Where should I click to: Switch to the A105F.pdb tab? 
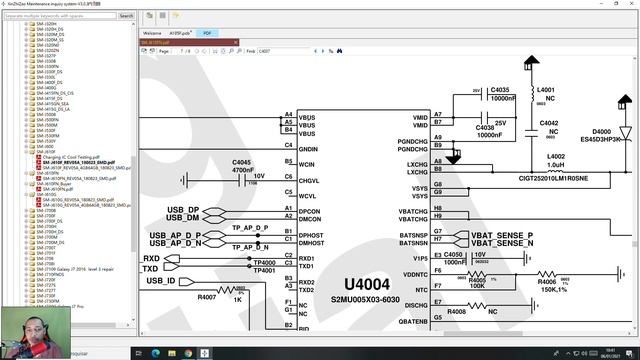coord(180,33)
